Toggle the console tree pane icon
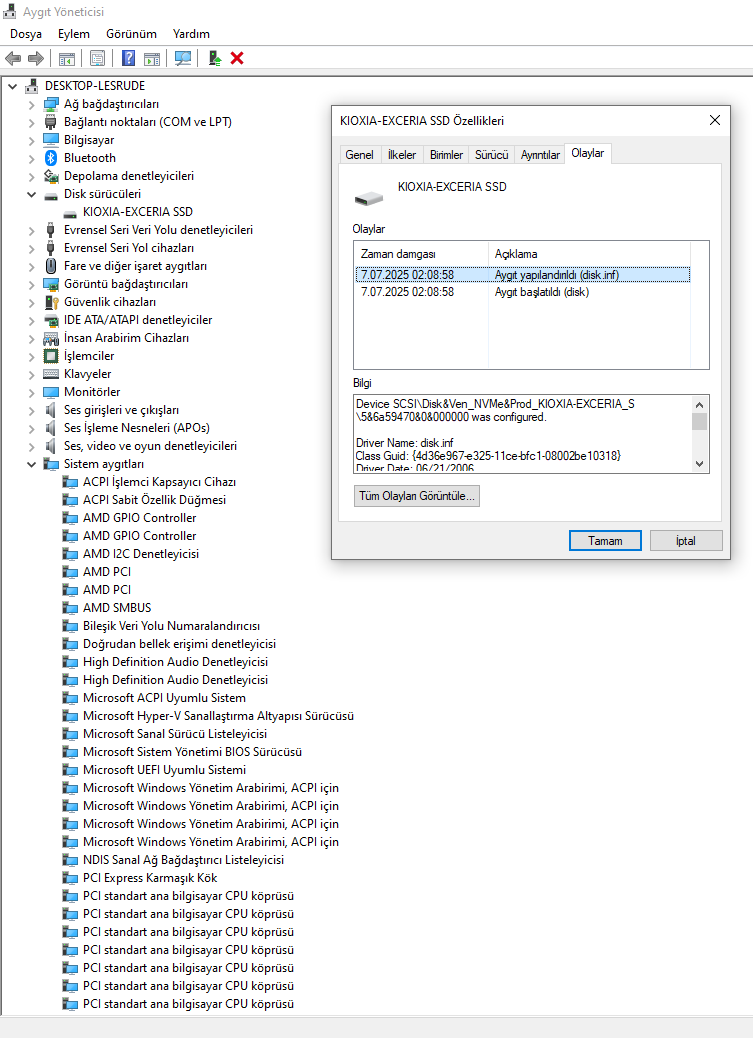 pyautogui.click(x=67, y=58)
